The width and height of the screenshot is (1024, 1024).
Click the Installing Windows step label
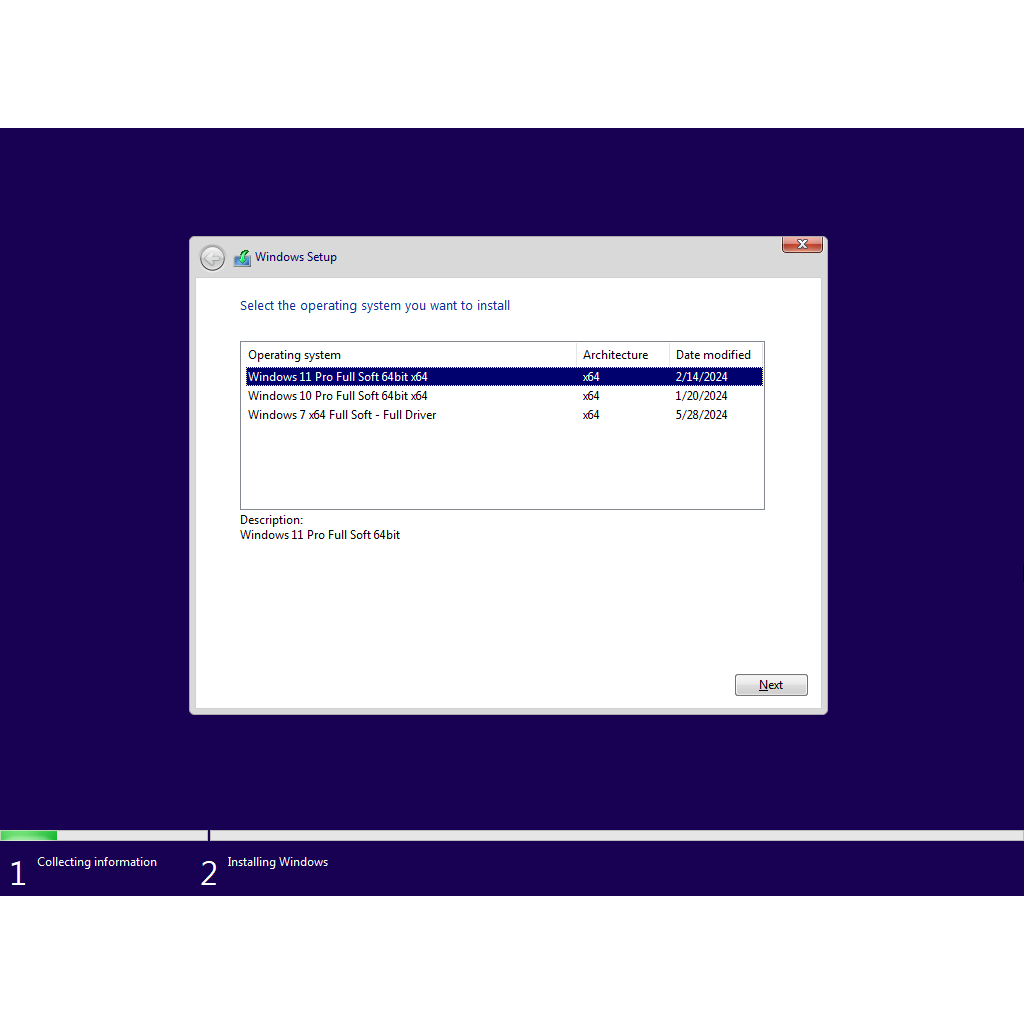pyautogui.click(x=277, y=862)
